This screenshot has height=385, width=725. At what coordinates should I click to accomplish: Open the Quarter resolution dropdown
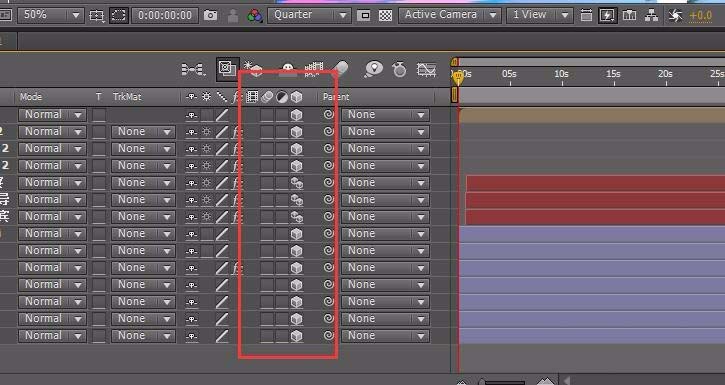coord(308,15)
